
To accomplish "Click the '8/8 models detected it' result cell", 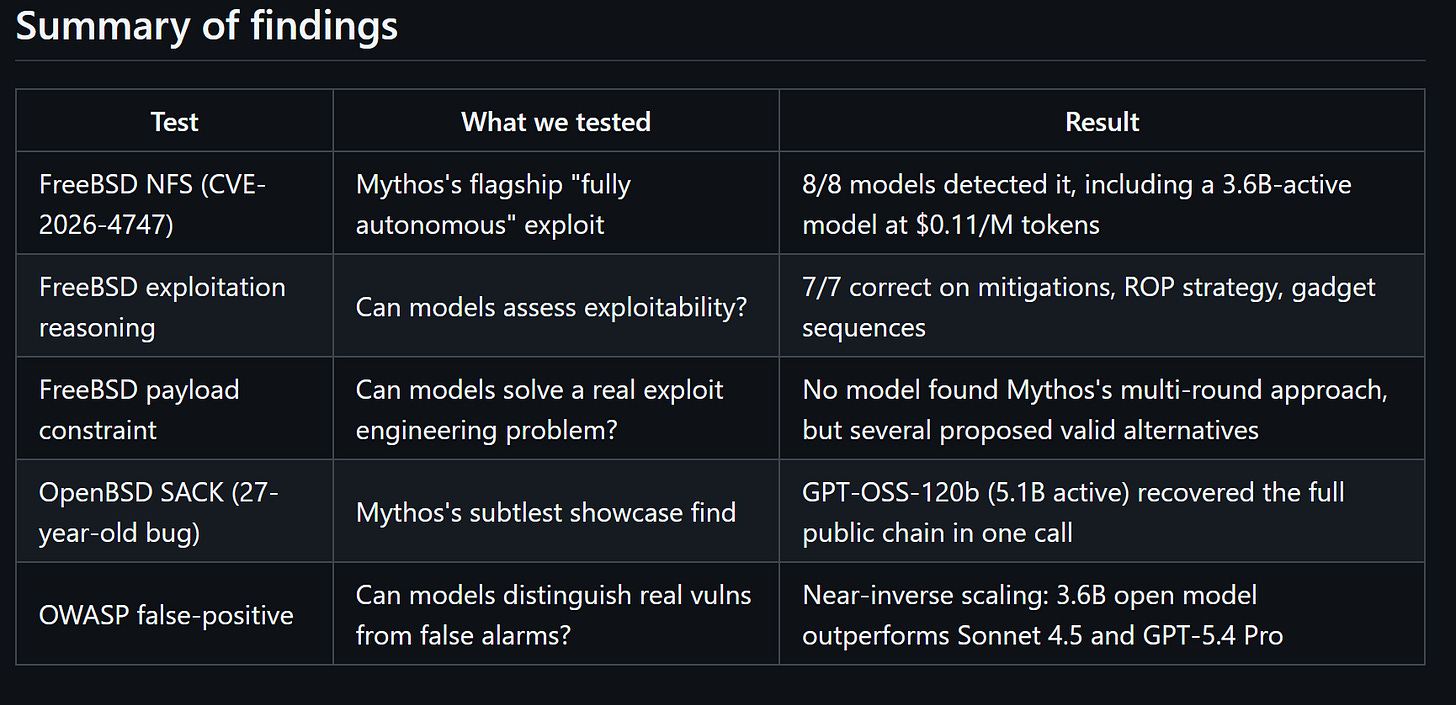I will 1077,204.
